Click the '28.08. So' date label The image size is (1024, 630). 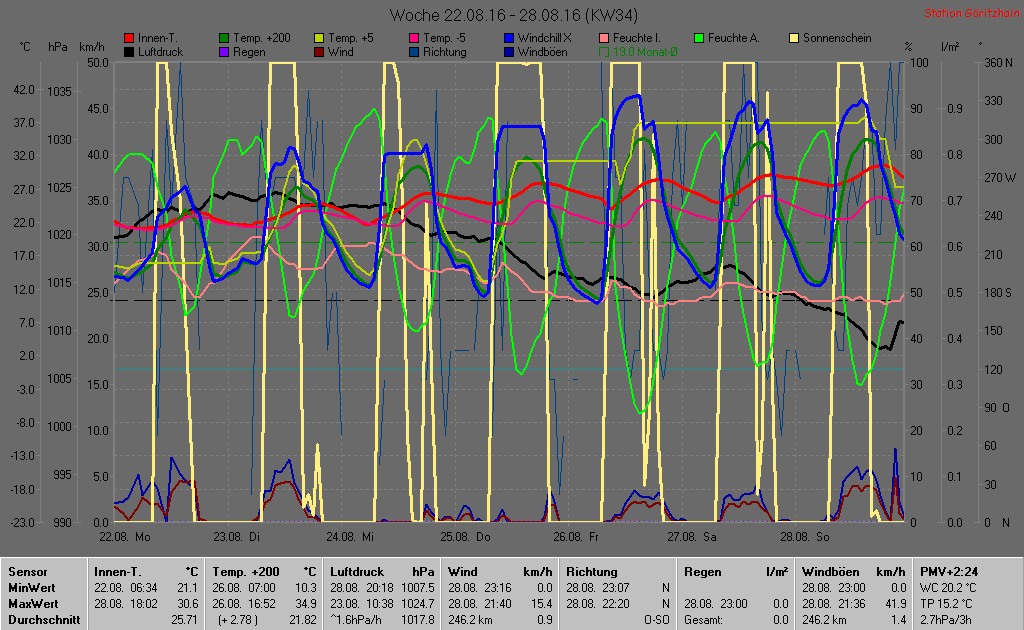(805, 537)
